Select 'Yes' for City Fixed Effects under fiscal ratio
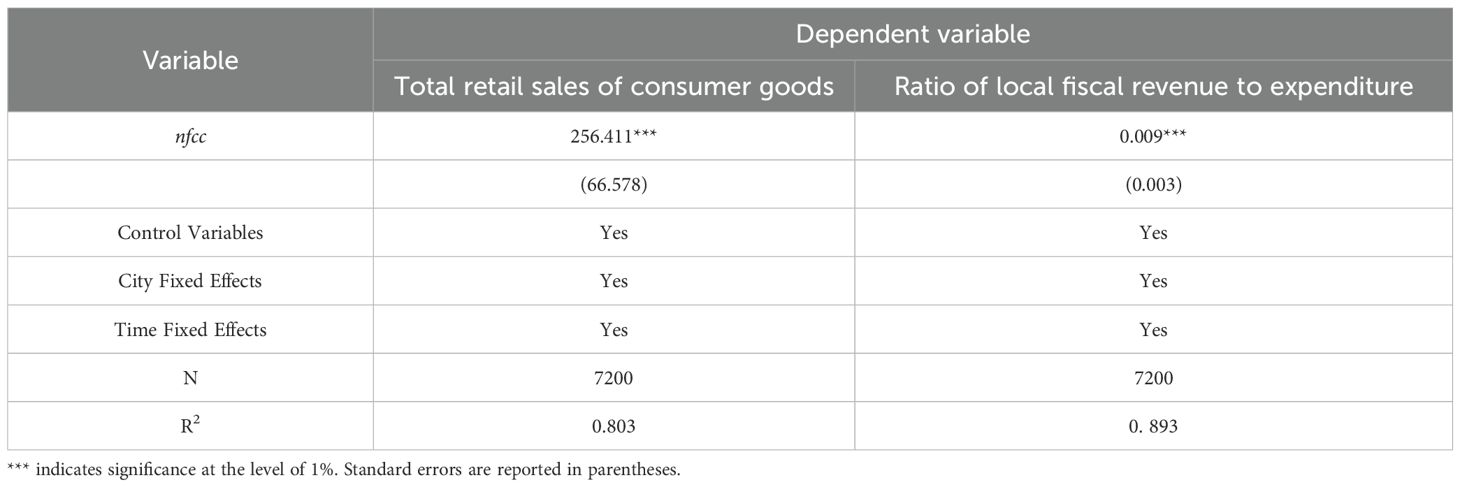Viewport: 1460px width, 487px height. [1153, 281]
